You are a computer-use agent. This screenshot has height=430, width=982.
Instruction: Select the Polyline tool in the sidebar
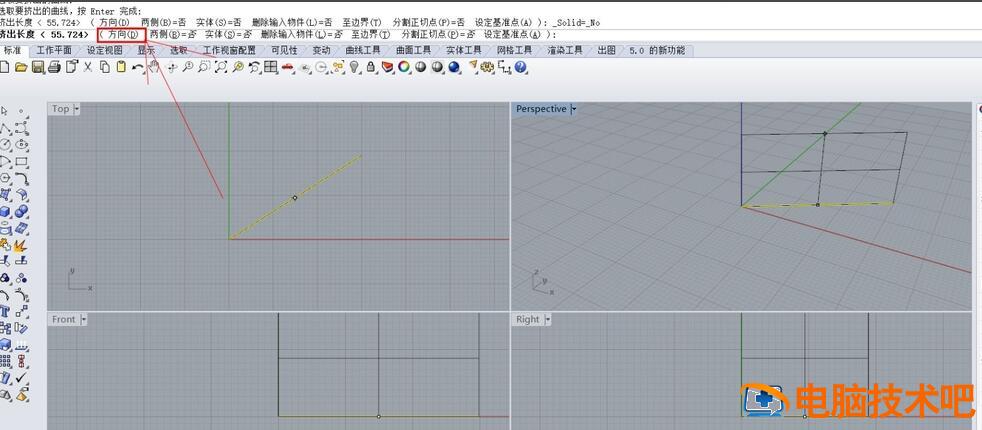(5, 128)
